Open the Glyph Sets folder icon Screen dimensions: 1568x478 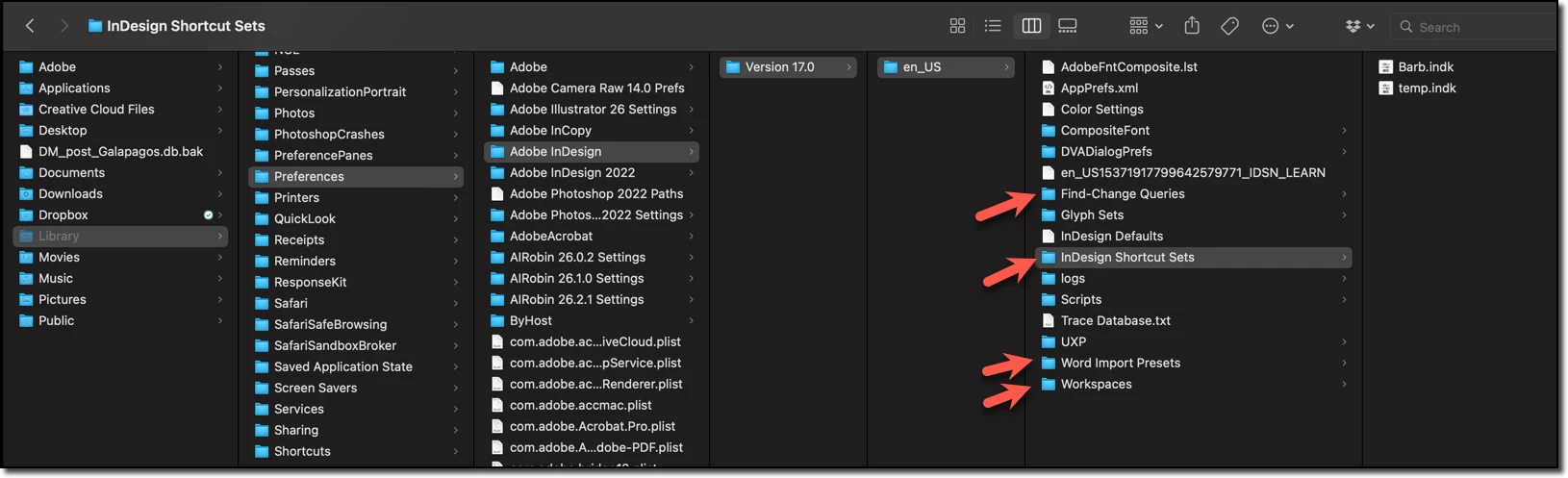(1049, 214)
